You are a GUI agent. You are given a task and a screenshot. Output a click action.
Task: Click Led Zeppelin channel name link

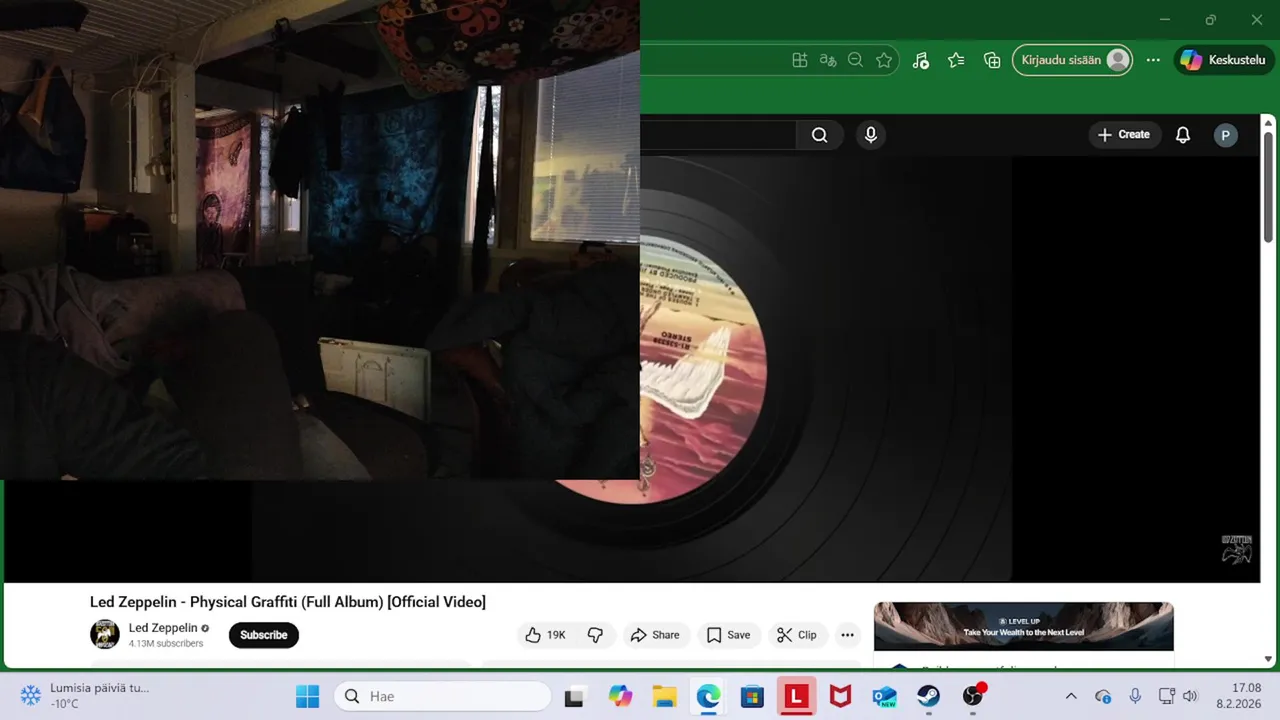coord(163,628)
